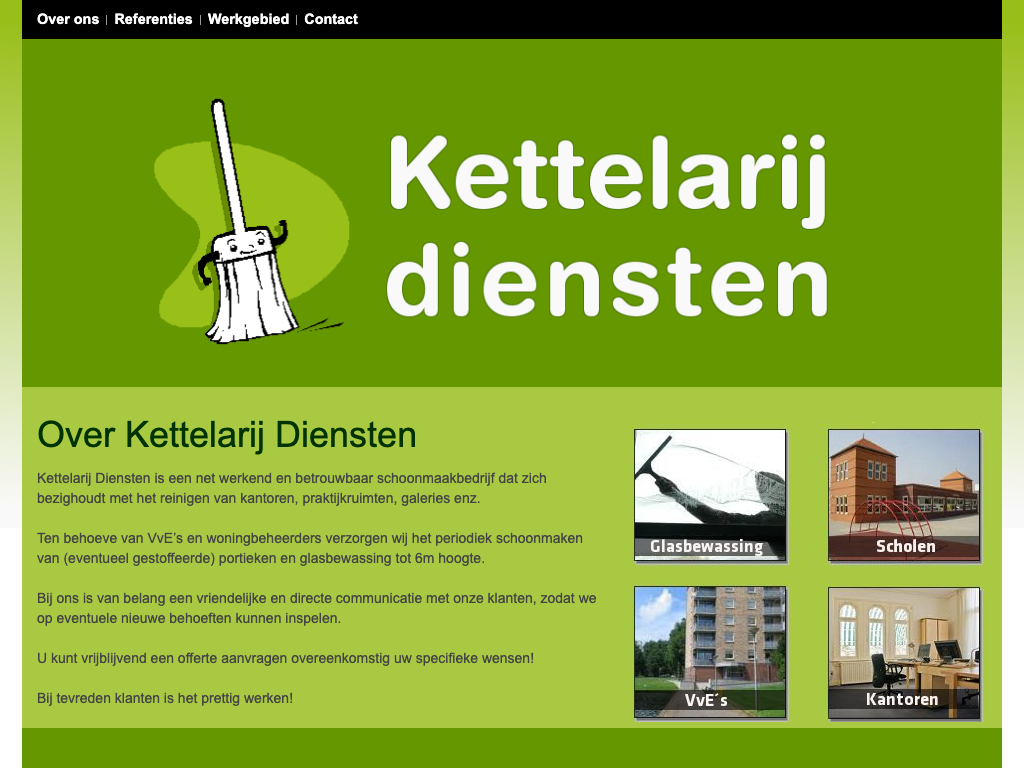This screenshot has height=768, width=1024.
Task: Click the Scholen caption label
Action: click(905, 547)
